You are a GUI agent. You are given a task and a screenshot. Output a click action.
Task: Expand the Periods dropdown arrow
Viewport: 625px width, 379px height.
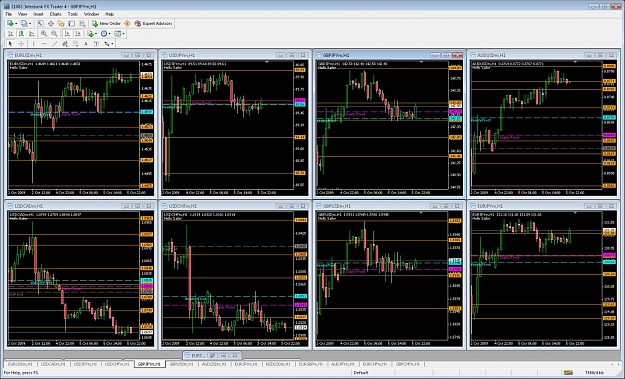click(x=110, y=34)
